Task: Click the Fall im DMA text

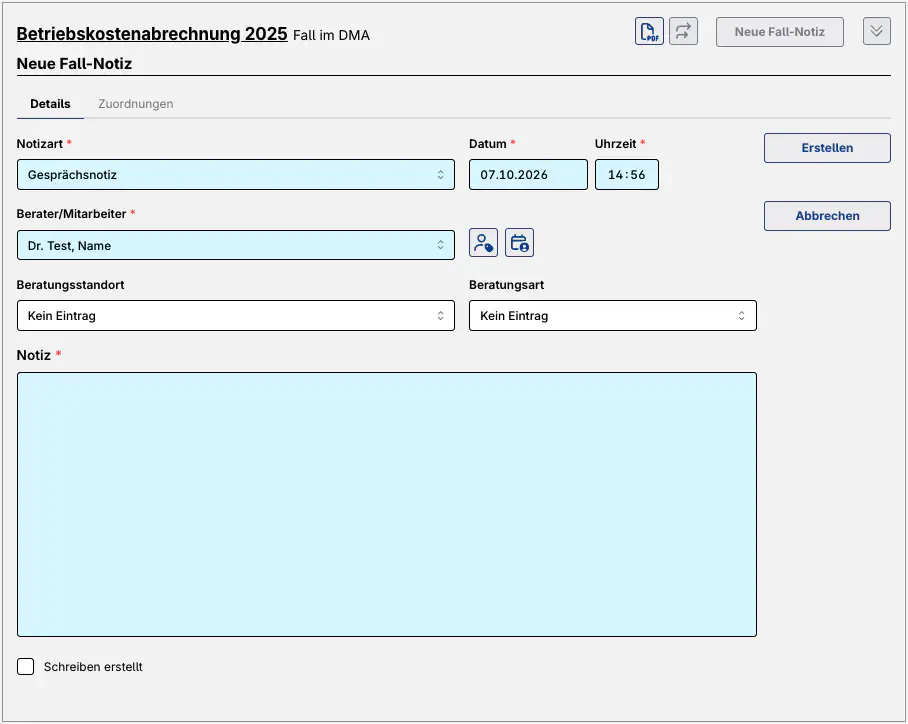Action: click(x=331, y=35)
